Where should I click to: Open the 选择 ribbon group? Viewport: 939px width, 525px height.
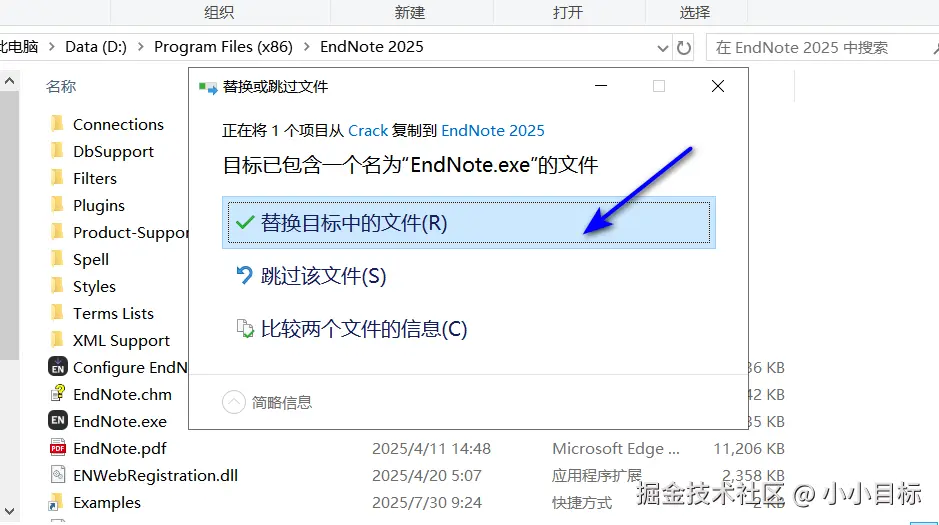695,12
